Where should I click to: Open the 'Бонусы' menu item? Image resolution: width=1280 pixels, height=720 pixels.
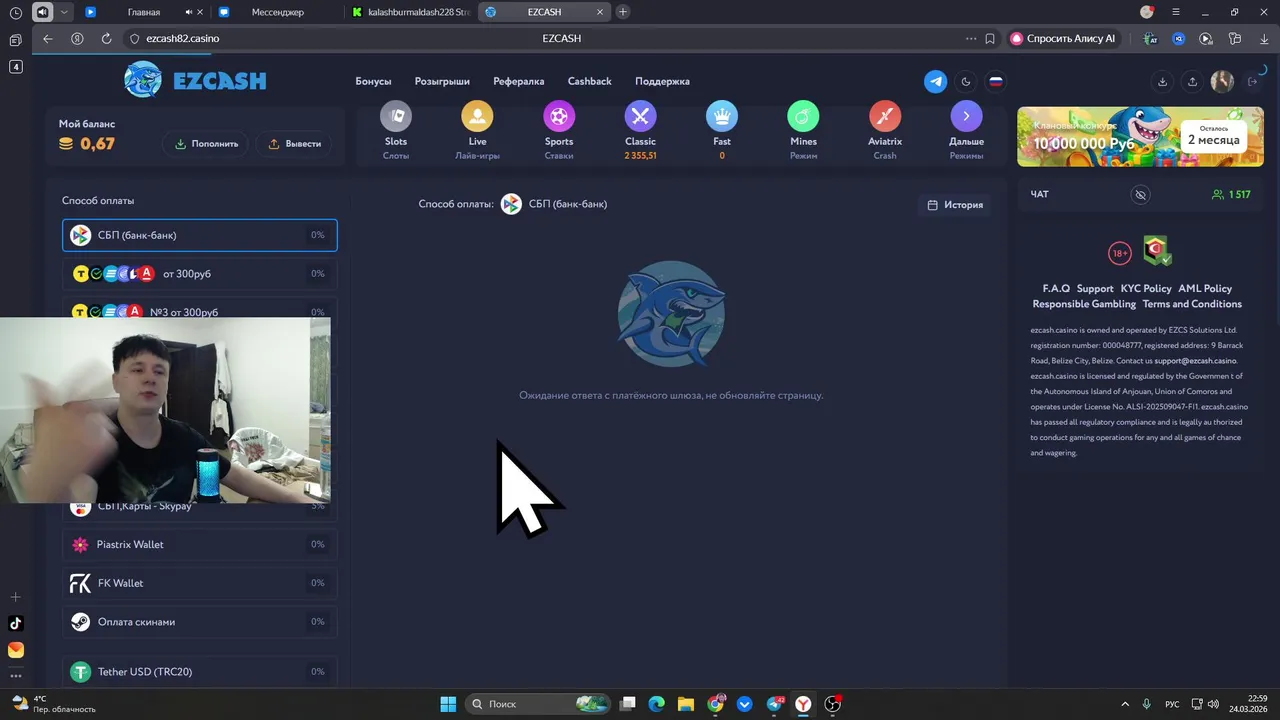373,81
